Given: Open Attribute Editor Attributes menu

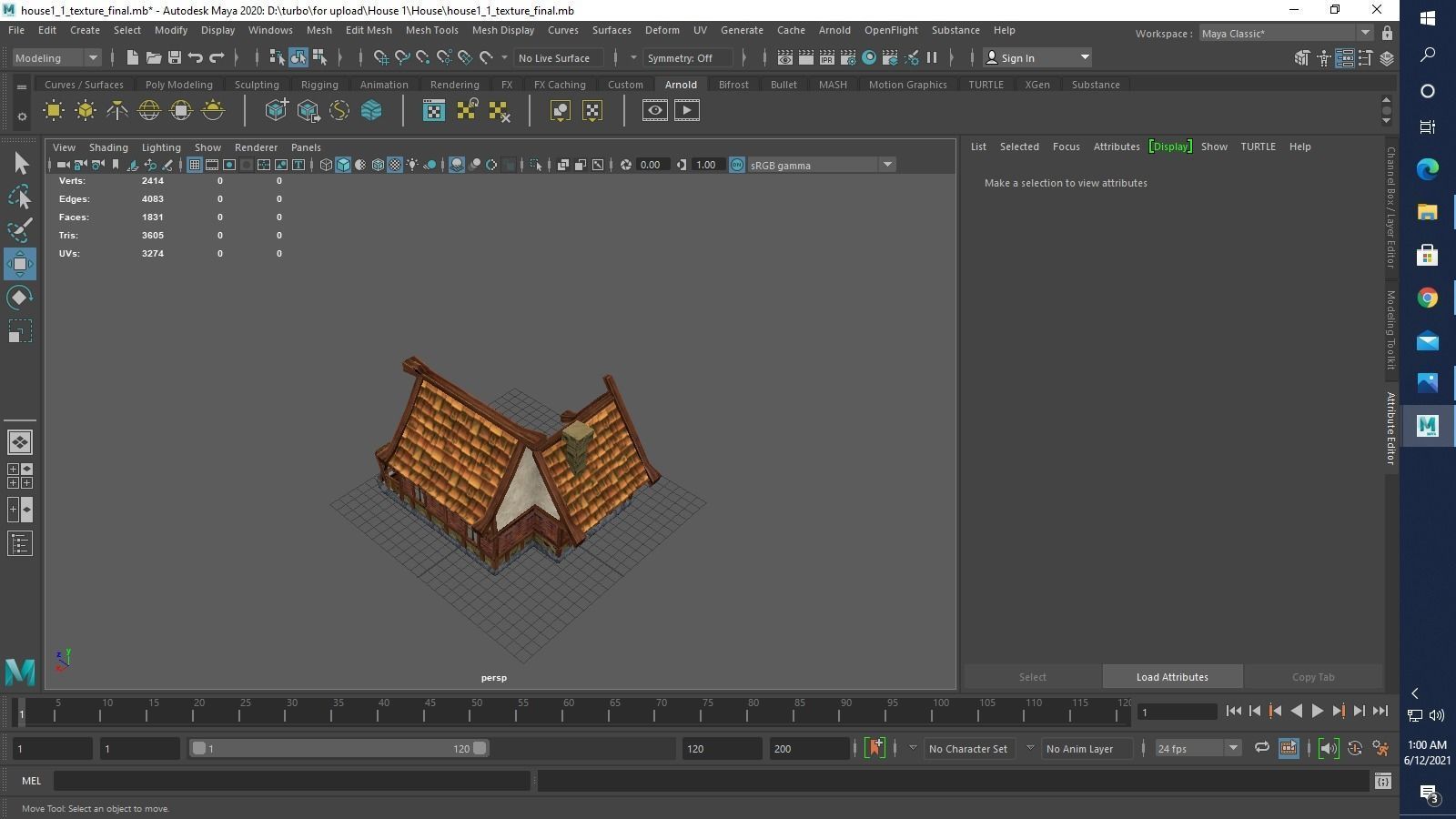Looking at the screenshot, I should click(1117, 147).
